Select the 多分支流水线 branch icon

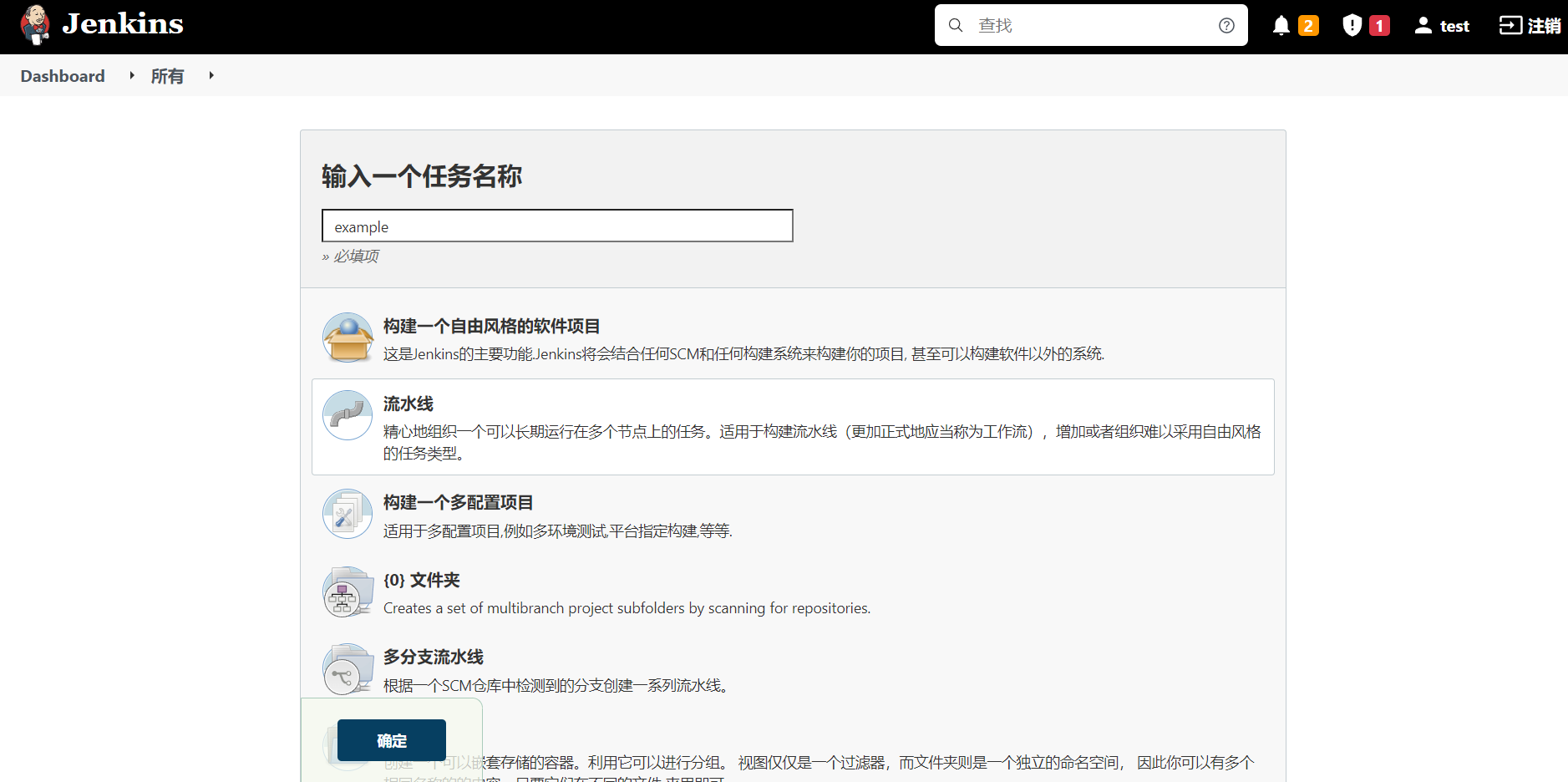348,668
